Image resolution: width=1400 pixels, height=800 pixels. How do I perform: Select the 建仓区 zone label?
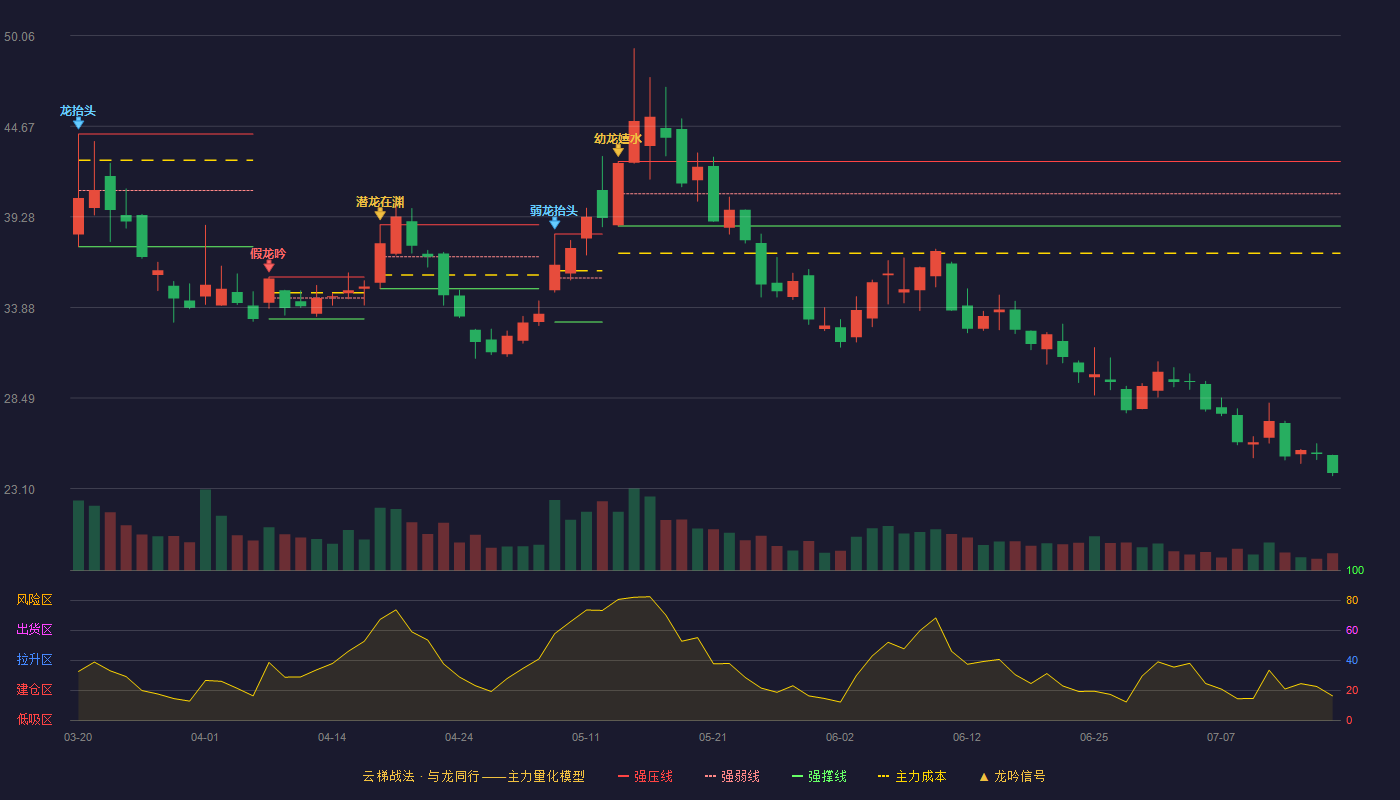click(34, 690)
